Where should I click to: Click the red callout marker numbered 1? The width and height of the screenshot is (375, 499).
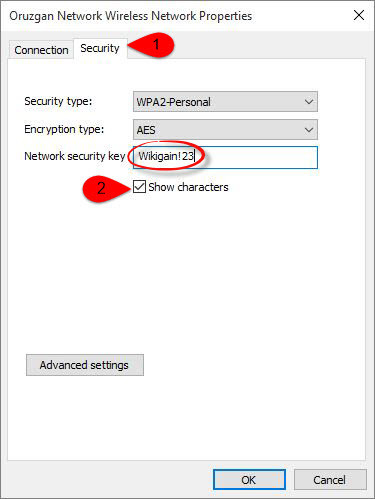[152, 45]
